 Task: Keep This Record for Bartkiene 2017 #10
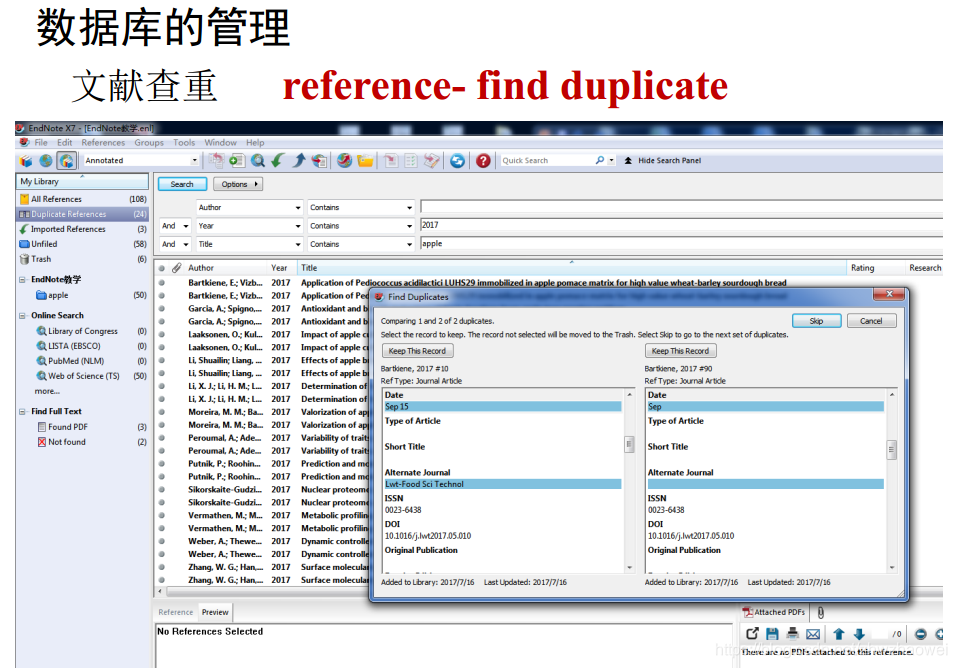pyautogui.click(x=417, y=351)
